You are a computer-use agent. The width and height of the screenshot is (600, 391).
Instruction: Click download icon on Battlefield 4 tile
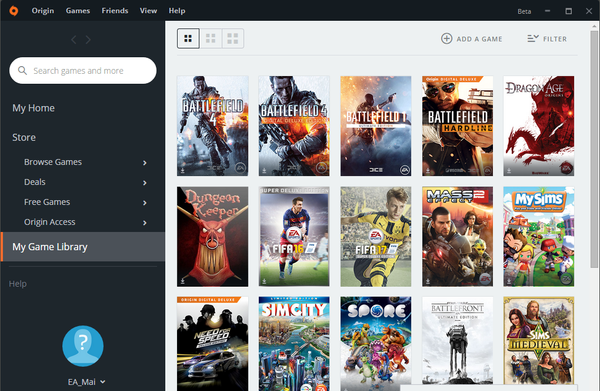(x=183, y=170)
